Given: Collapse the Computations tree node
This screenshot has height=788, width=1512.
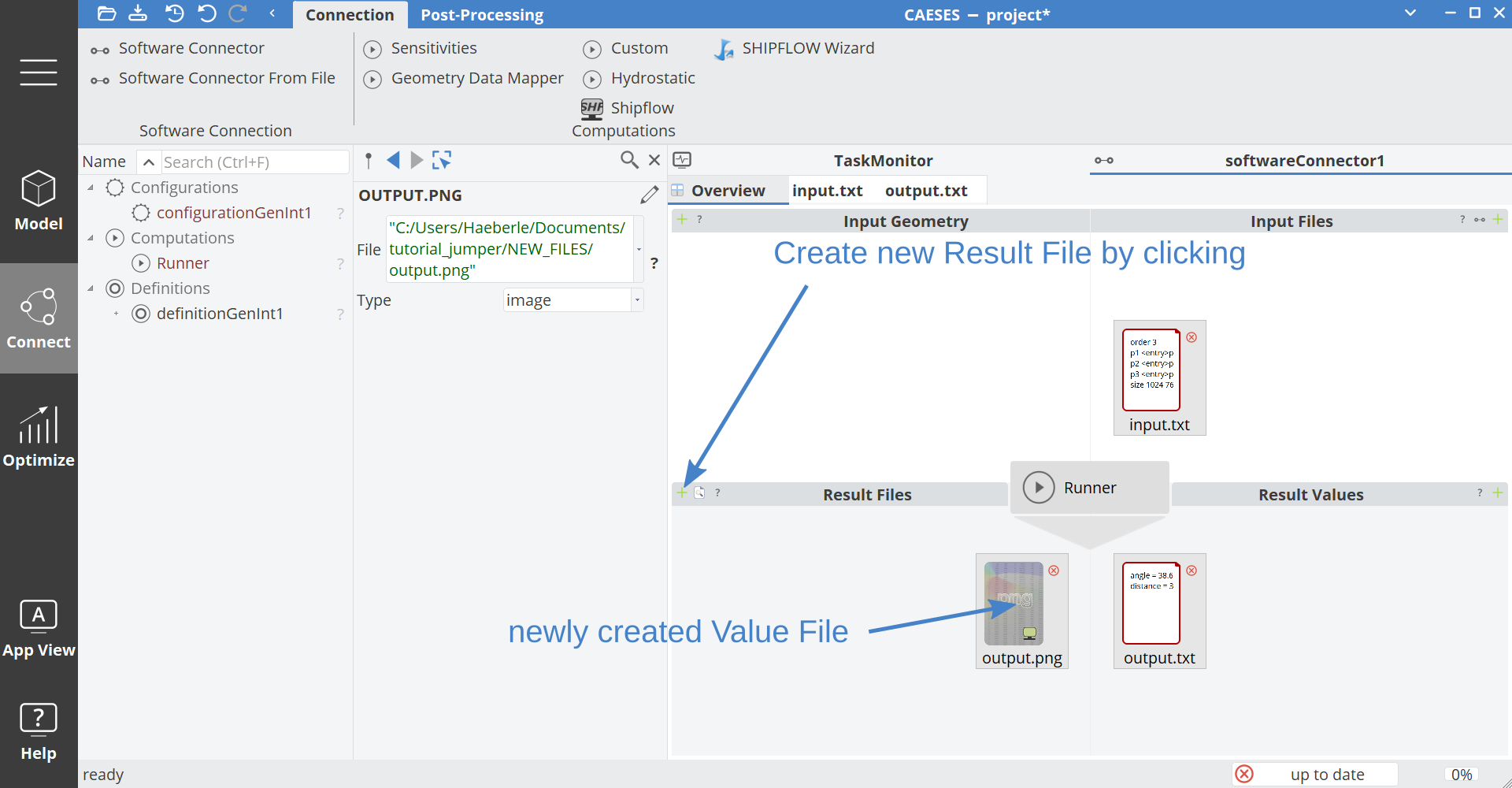Looking at the screenshot, I should click(91, 238).
